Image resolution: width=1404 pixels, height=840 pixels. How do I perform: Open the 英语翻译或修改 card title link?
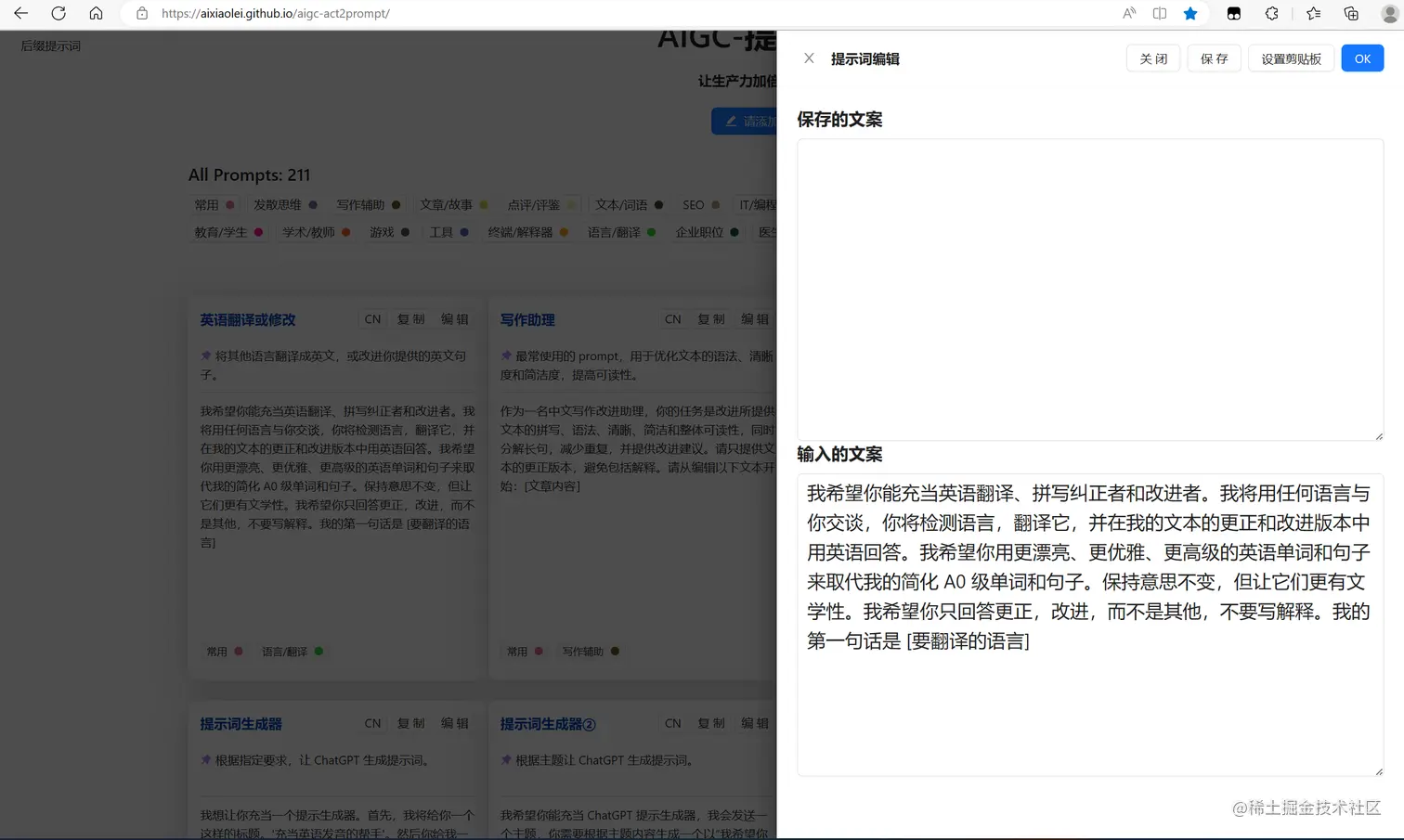coord(247,319)
